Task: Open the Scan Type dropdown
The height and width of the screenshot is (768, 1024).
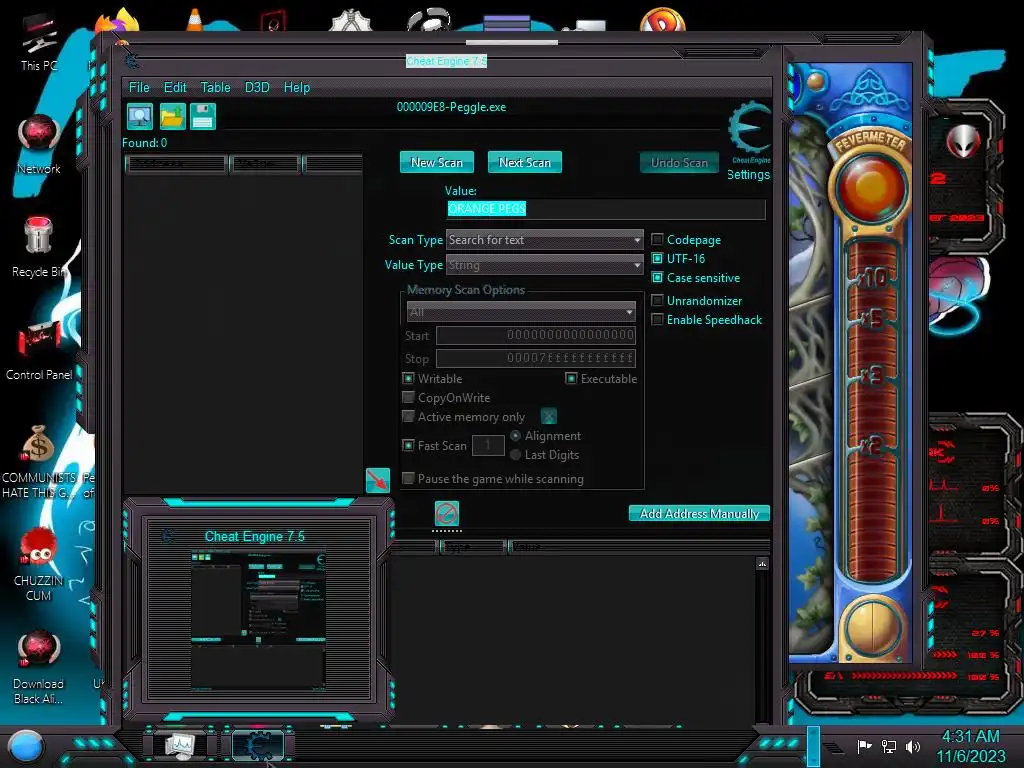Action: [545, 240]
